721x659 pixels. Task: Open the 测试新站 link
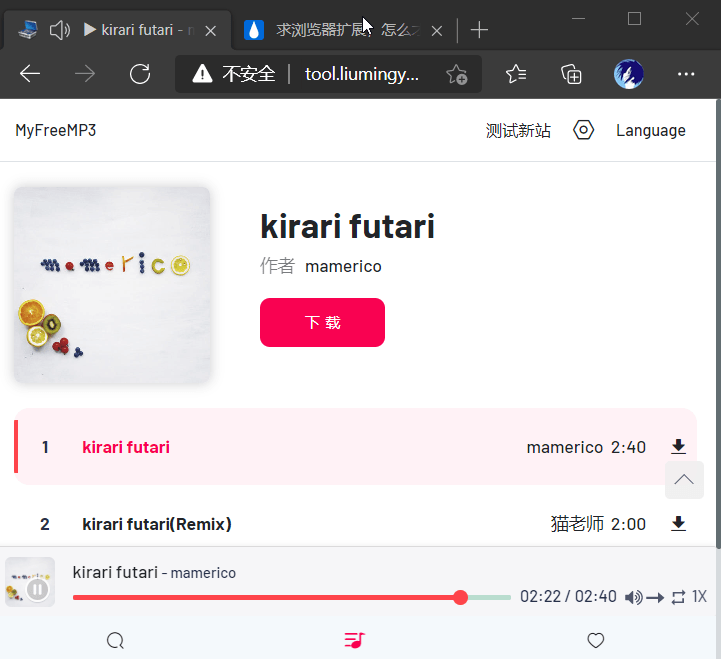[518, 131]
